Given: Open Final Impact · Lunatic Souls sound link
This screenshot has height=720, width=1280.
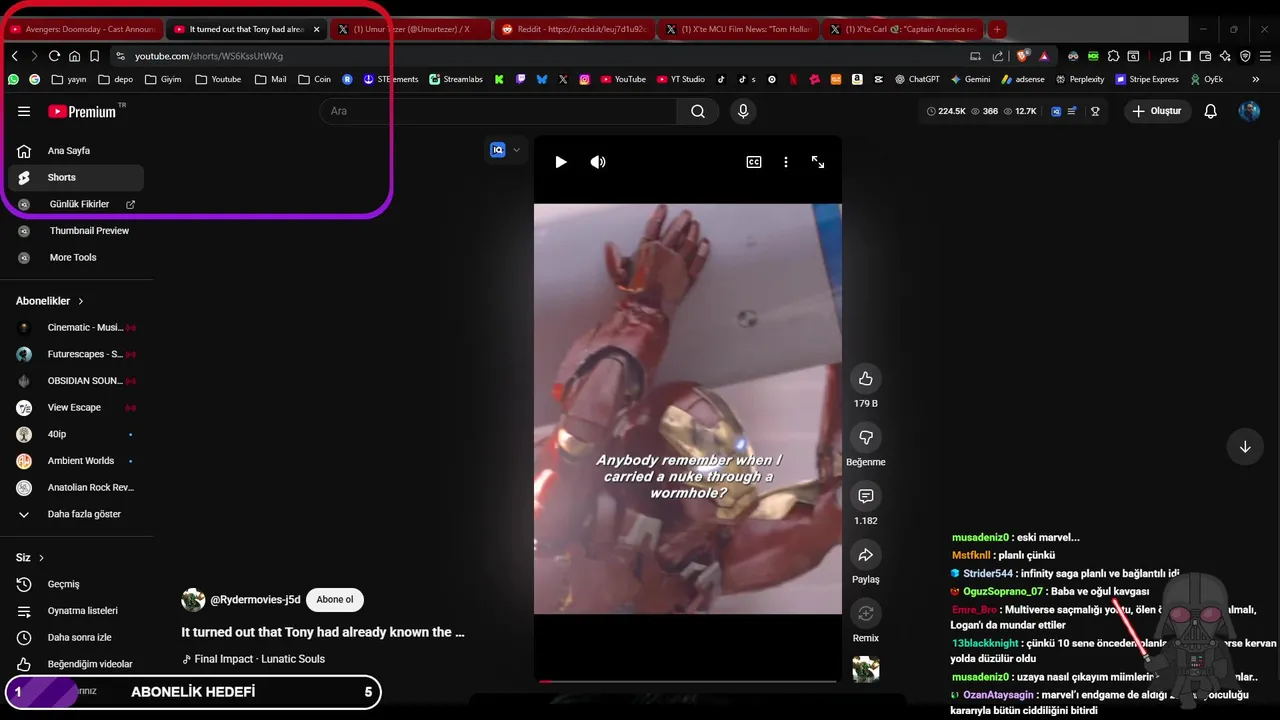Looking at the screenshot, I should click(x=260, y=659).
